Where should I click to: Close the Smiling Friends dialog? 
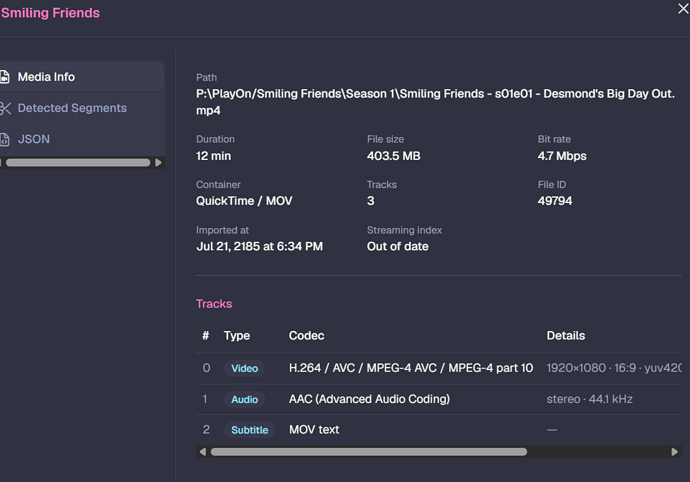[683, 8]
